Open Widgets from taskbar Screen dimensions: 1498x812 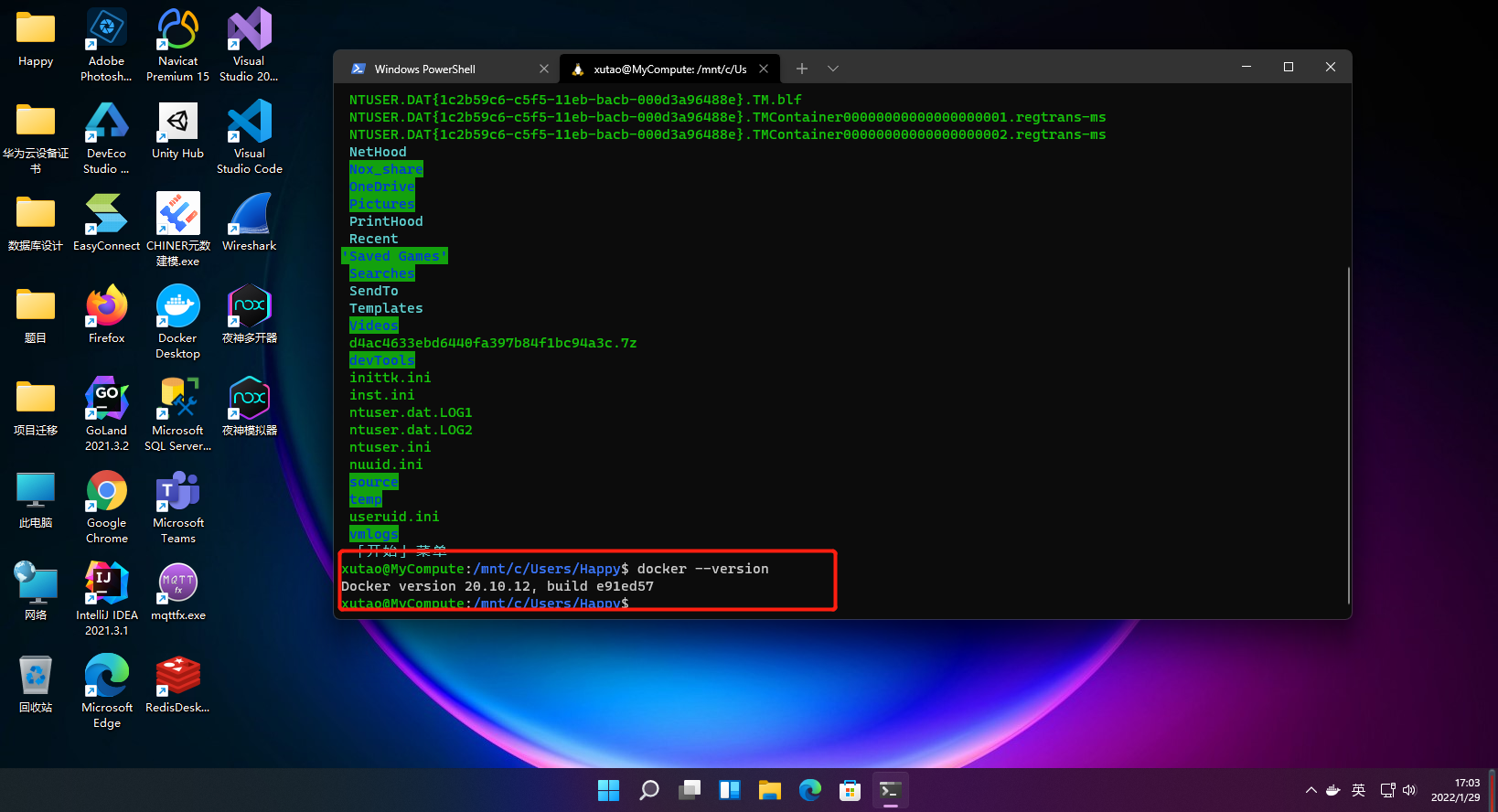729,790
